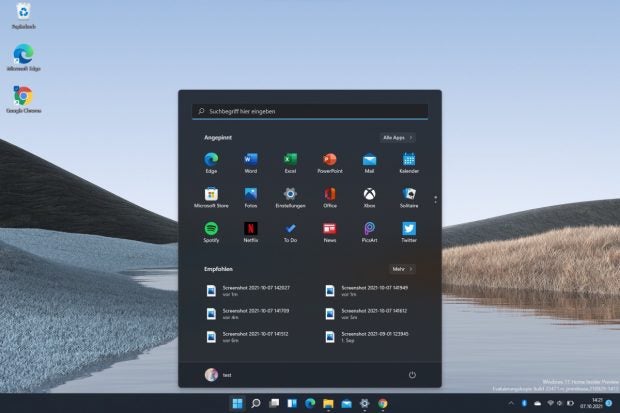
Task: Open Einstellungen pinned tile in Start menu
Action: pyautogui.click(x=290, y=197)
